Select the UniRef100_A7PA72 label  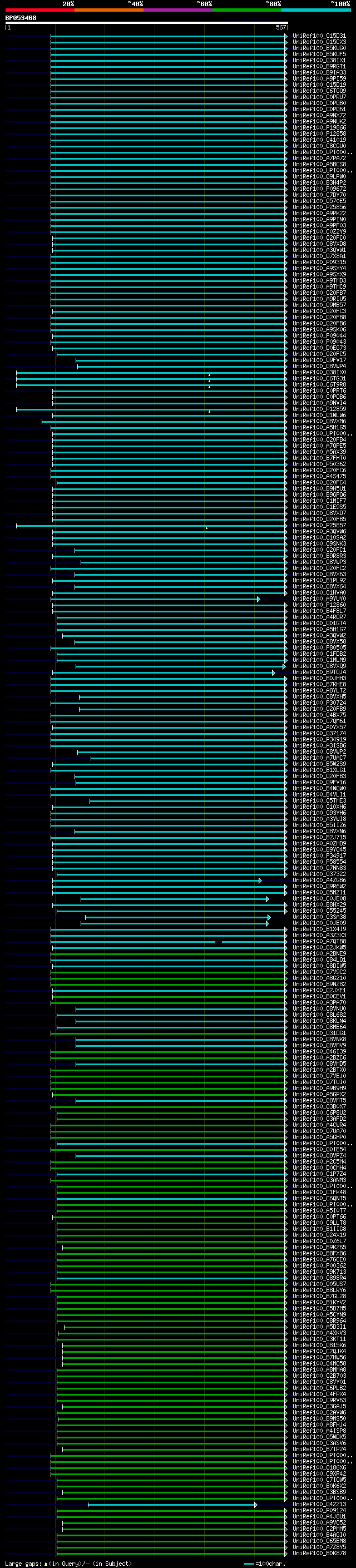(319, 159)
